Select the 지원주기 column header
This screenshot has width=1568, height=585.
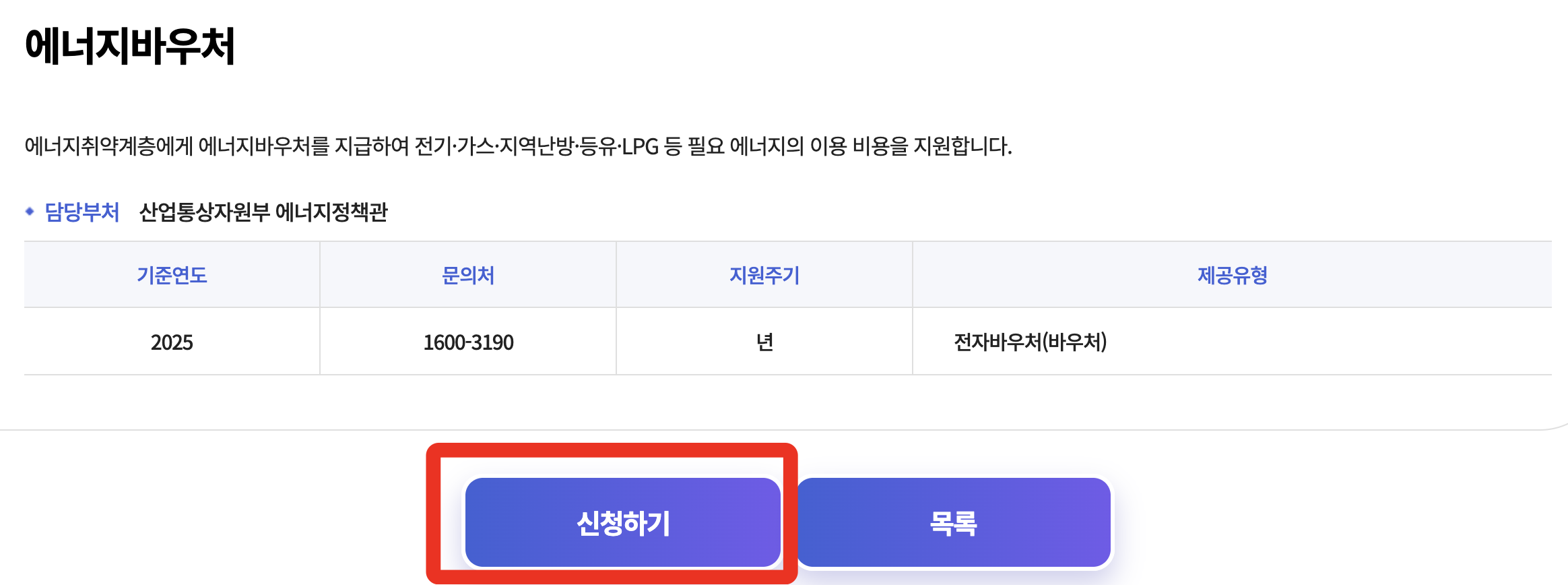pyautogui.click(x=764, y=275)
